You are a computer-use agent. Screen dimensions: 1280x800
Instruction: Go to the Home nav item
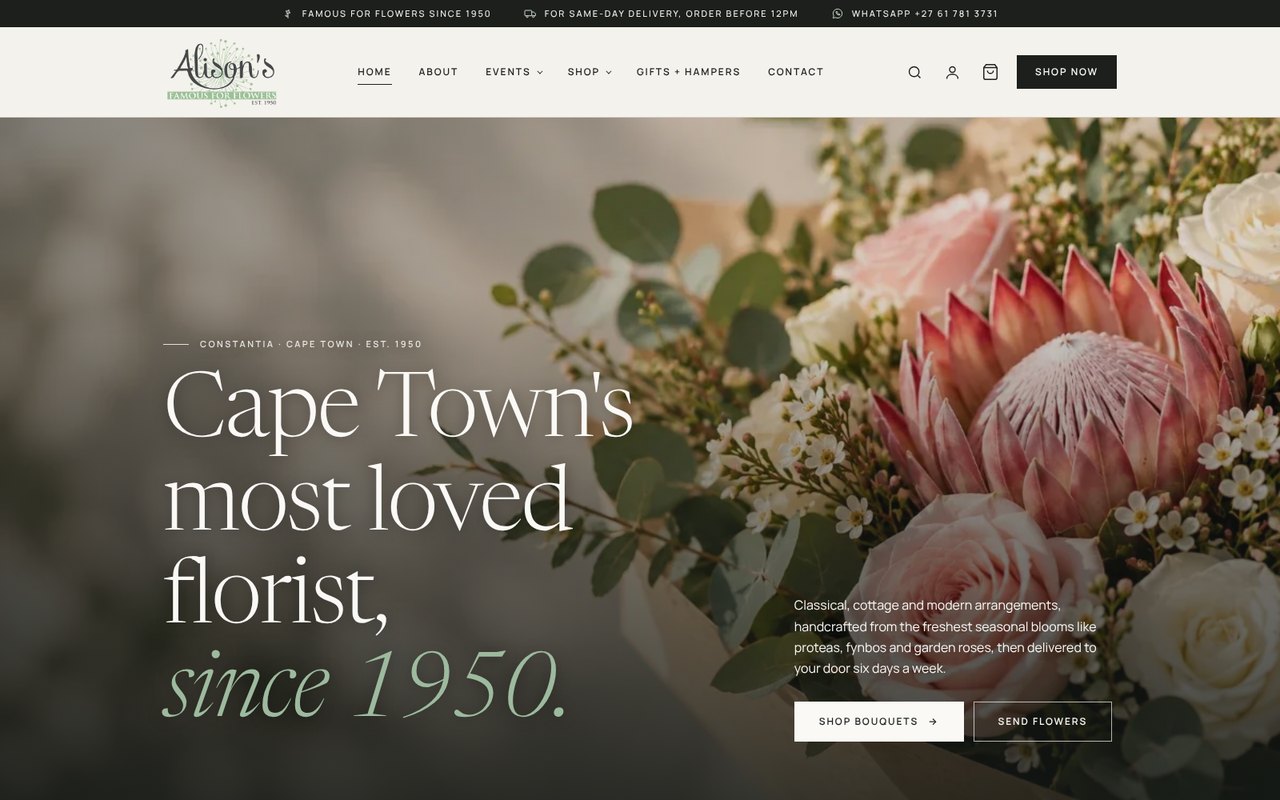pyautogui.click(x=374, y=72)
